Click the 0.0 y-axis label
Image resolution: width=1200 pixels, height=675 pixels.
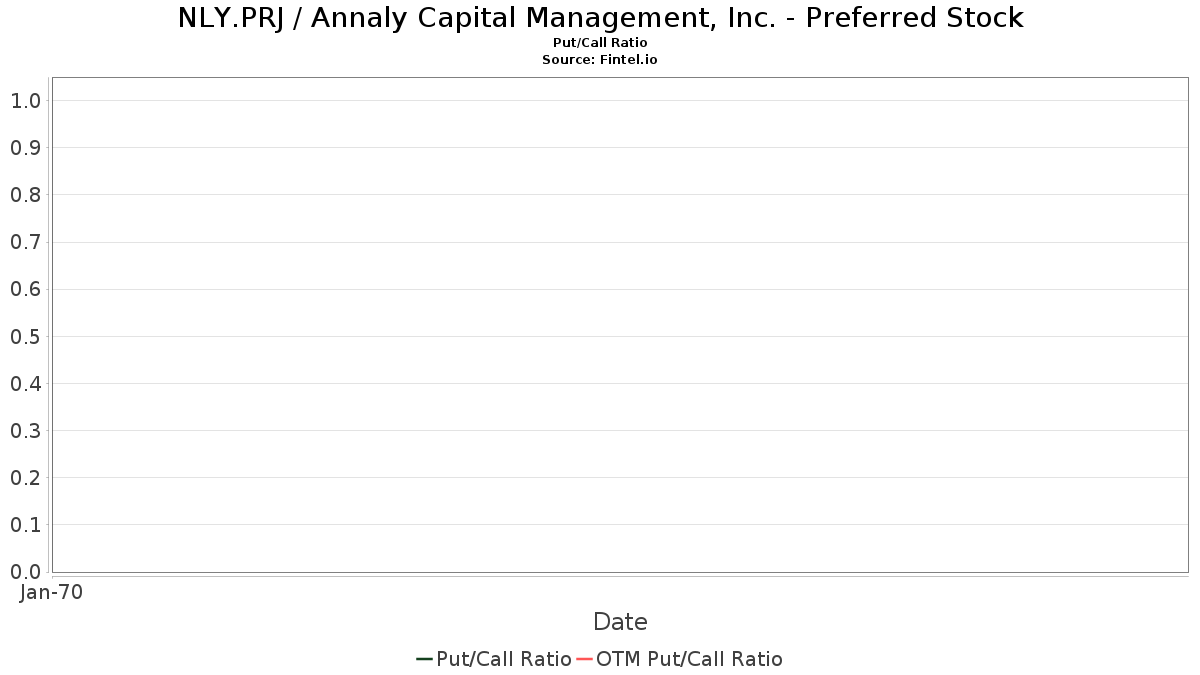point(26,571)
